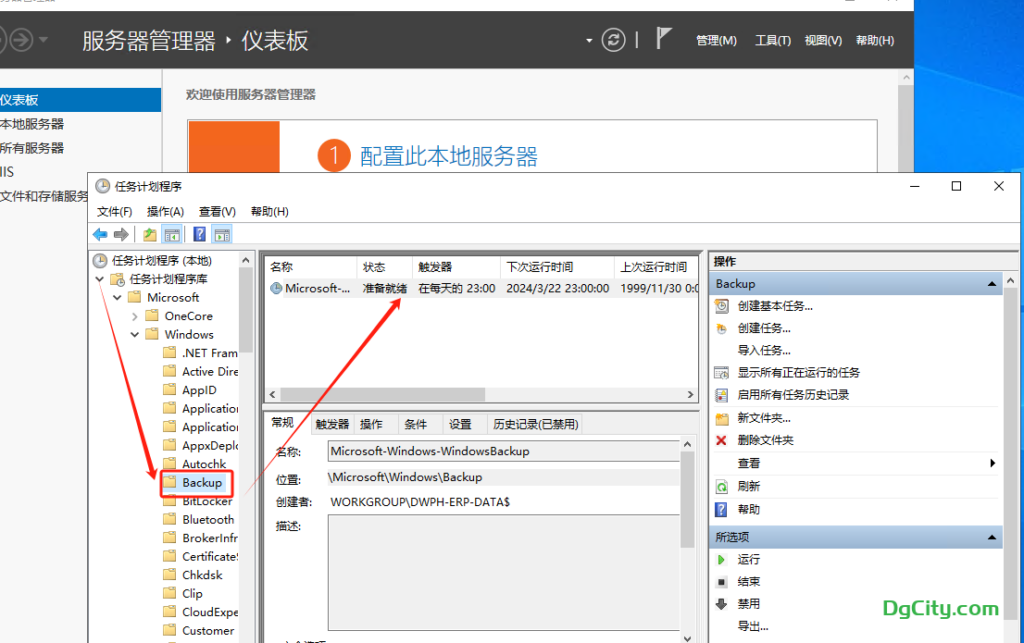Screen dimensions: 1024x643
Task: Collapse the Windows folder tree node
Action: [135, 335]
